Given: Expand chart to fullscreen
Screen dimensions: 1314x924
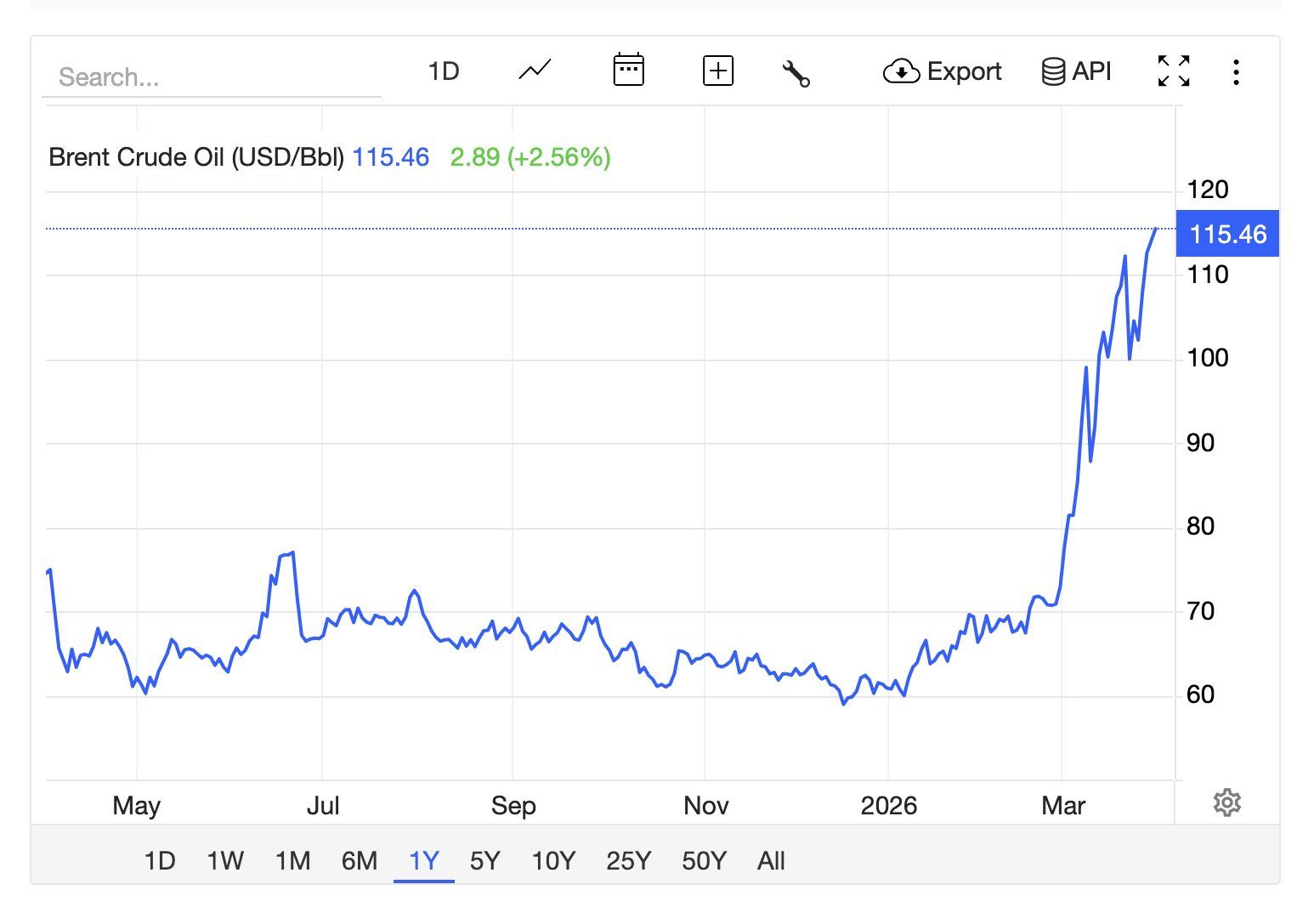Looking at the screenshot, I should (1174, 71).
